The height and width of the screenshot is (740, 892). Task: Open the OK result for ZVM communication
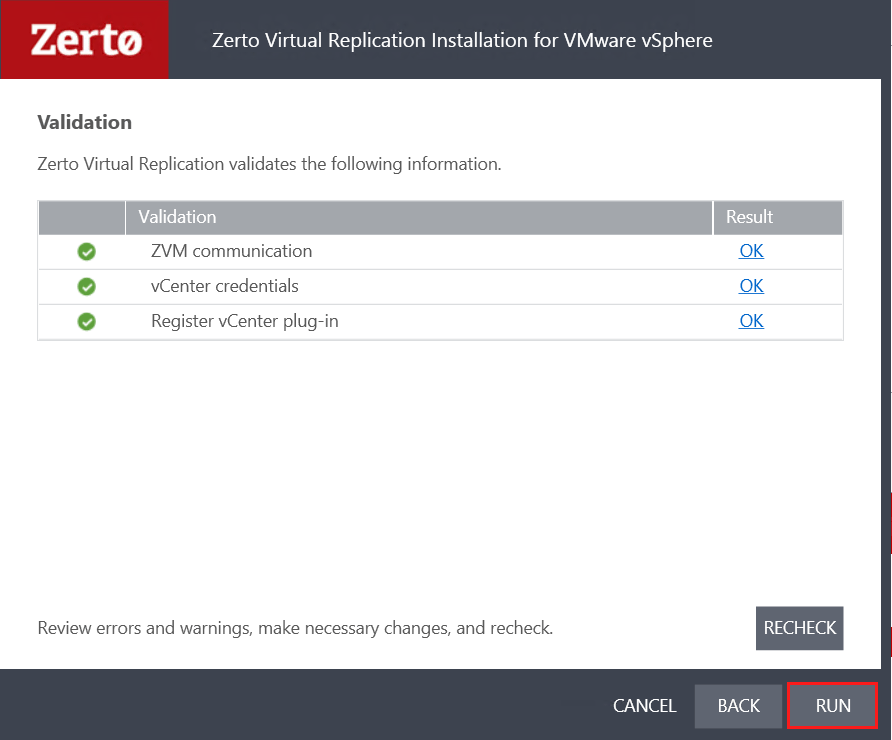click(x=751, y=251)
